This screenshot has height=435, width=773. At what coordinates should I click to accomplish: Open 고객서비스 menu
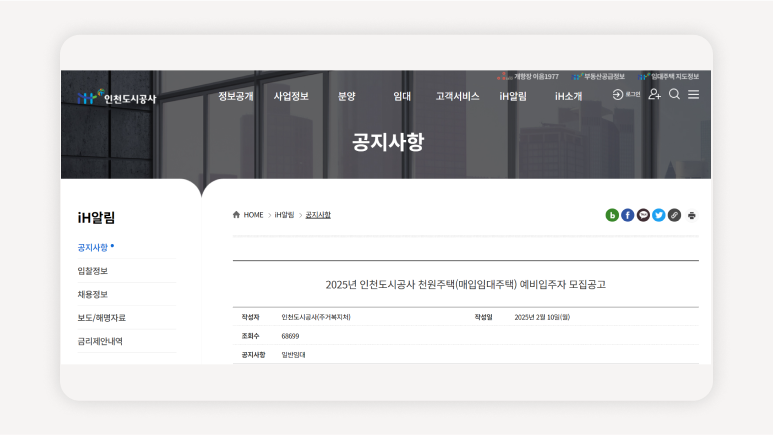[x=457, y=96]
